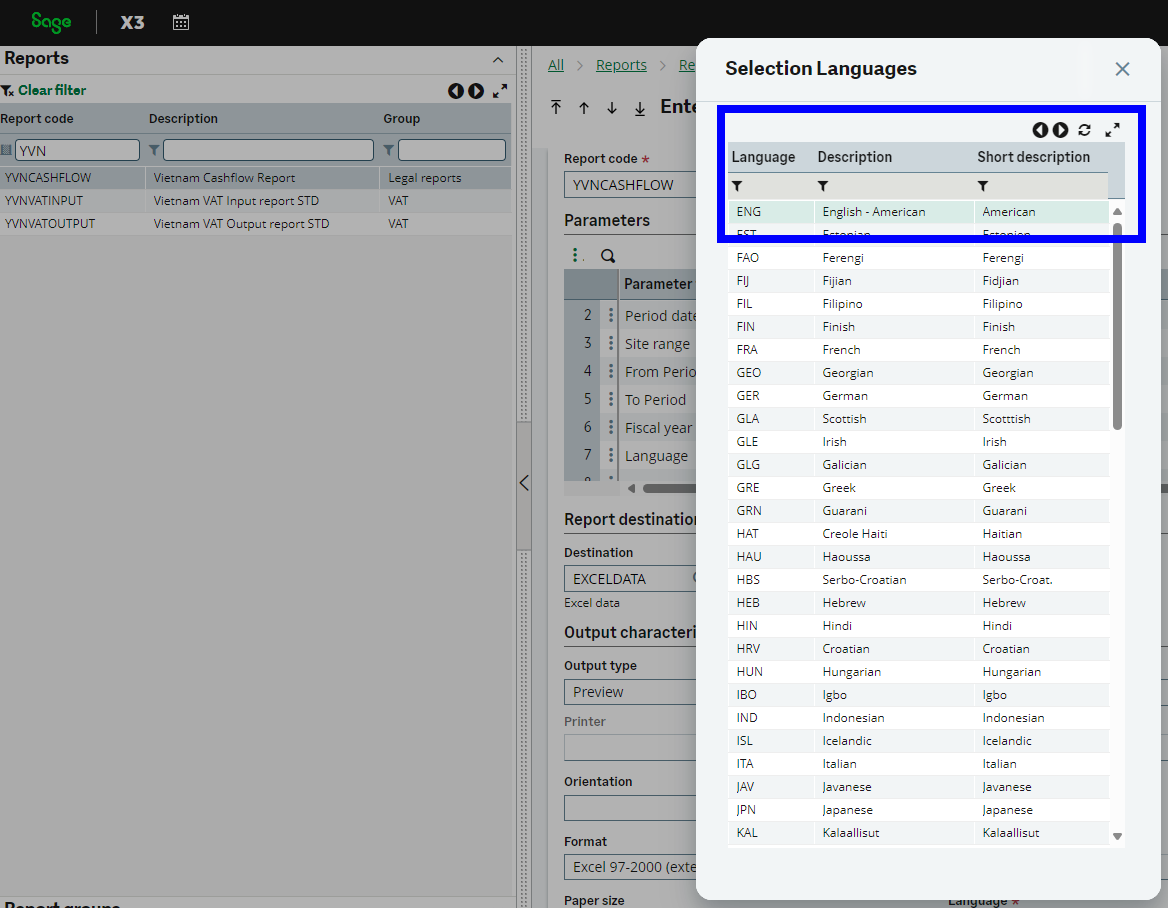Screen dimensions: 1168x908
Task: Select the YVNVATINPUT report row
Action: (44, 201)
